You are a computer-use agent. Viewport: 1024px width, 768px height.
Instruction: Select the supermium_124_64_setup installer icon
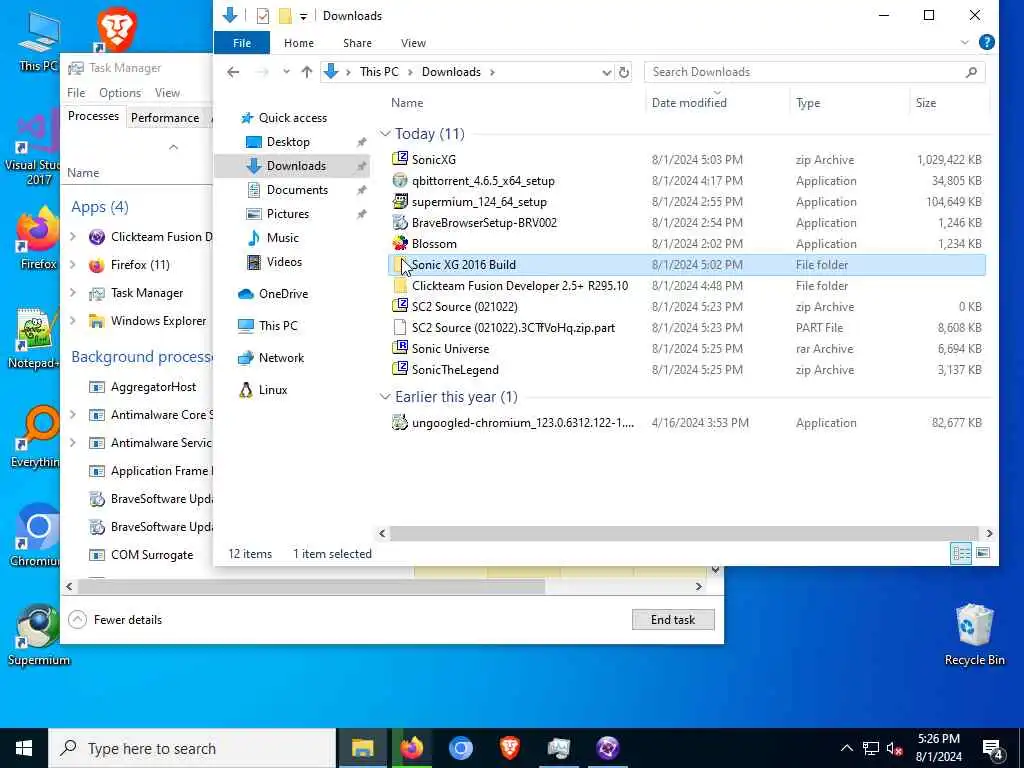(400, 201)
